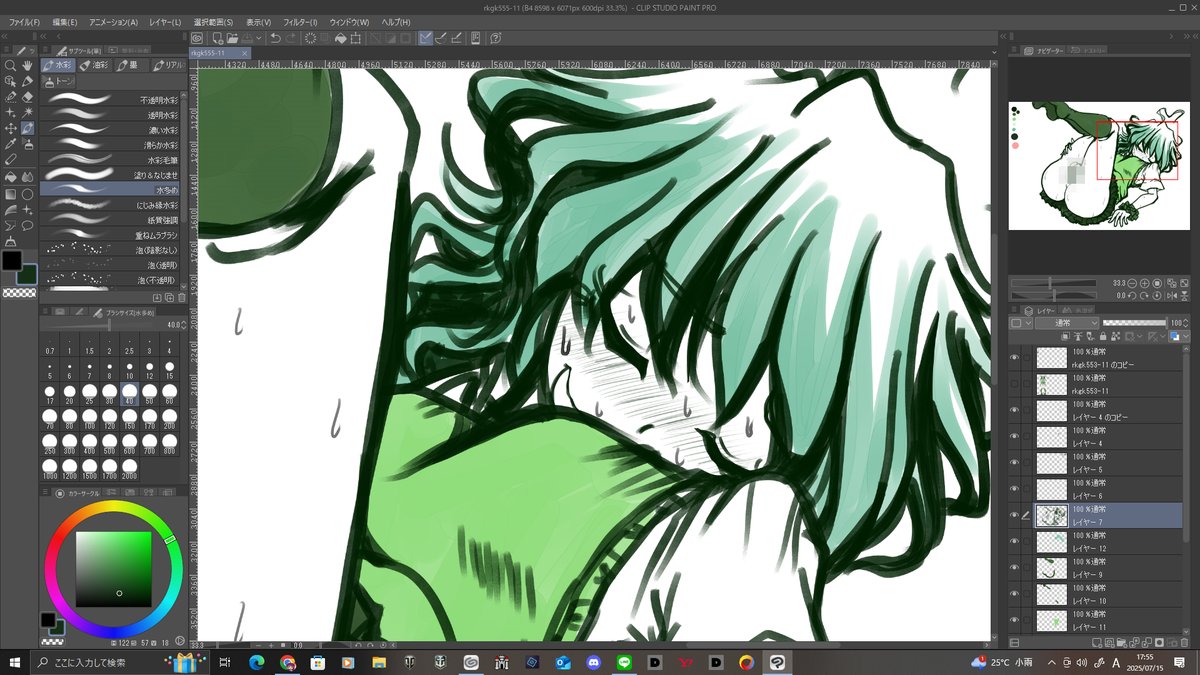Select the Move layer tool

(10, 129)
